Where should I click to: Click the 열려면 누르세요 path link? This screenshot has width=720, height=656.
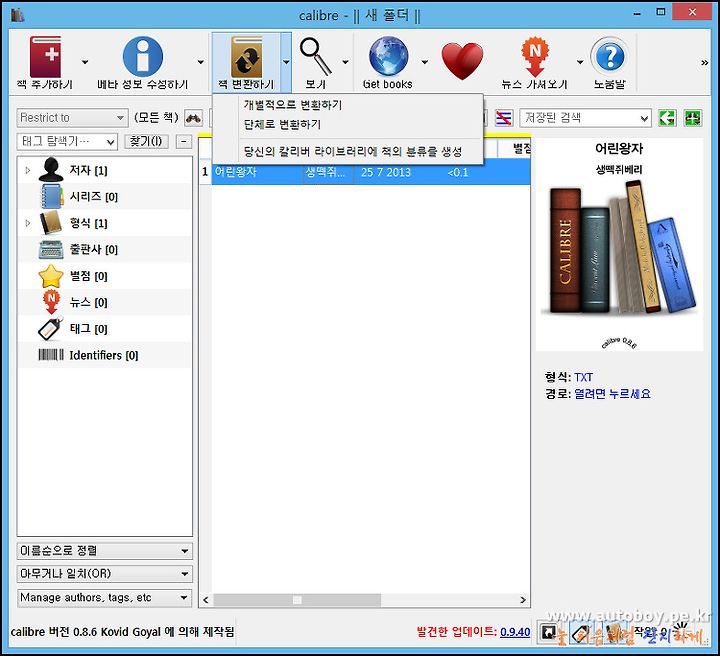tap(613, 394)
